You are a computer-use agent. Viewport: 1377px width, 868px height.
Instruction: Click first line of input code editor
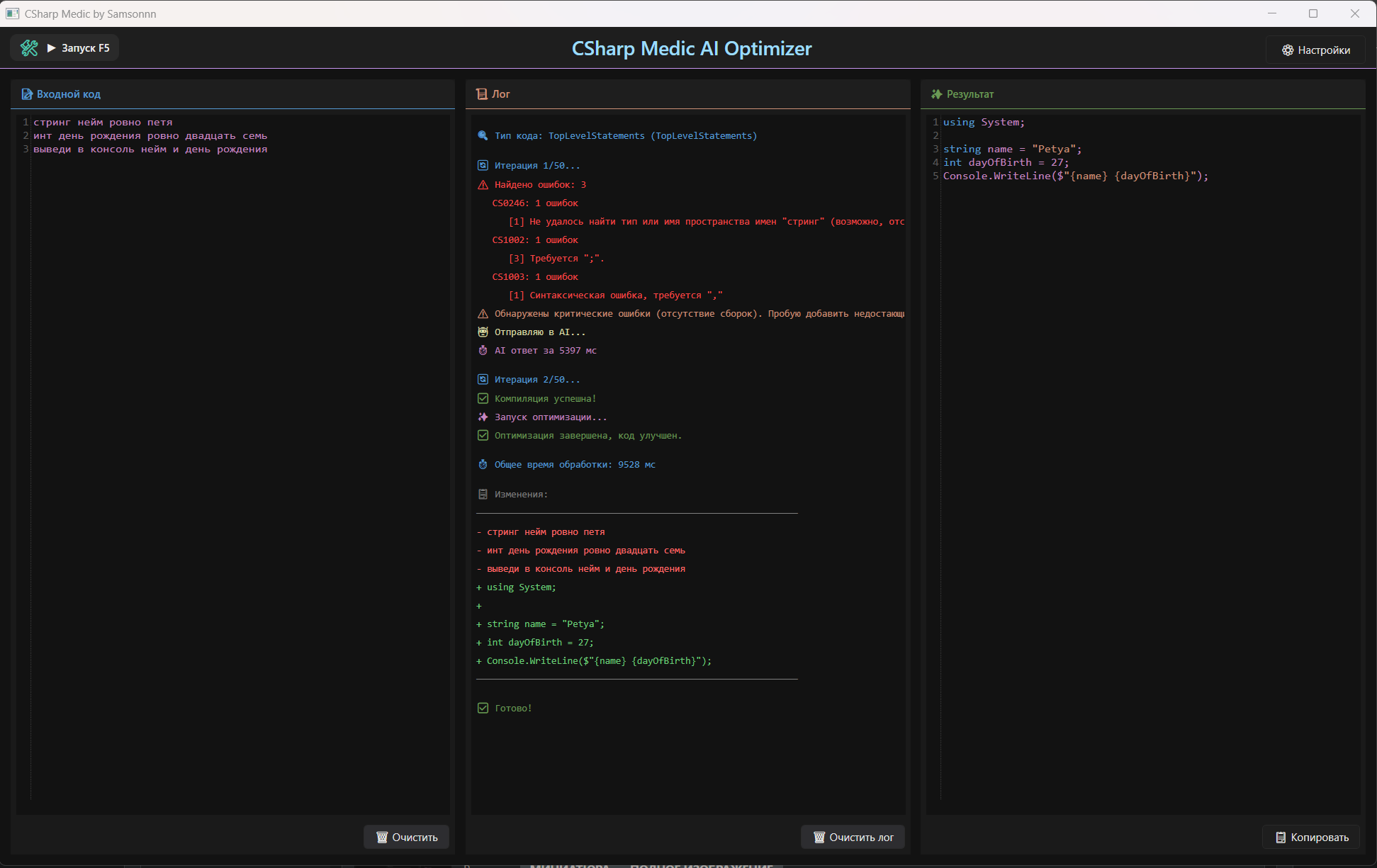(x=103, y=123)
